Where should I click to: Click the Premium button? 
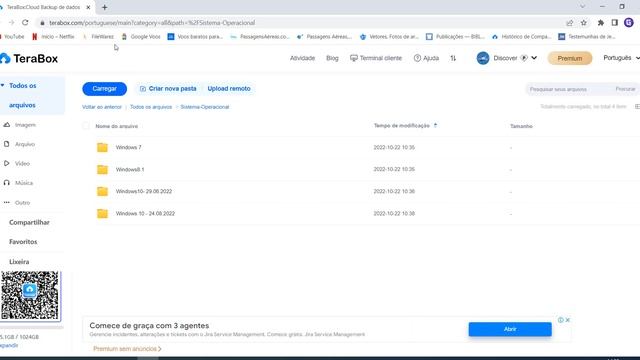570,58
